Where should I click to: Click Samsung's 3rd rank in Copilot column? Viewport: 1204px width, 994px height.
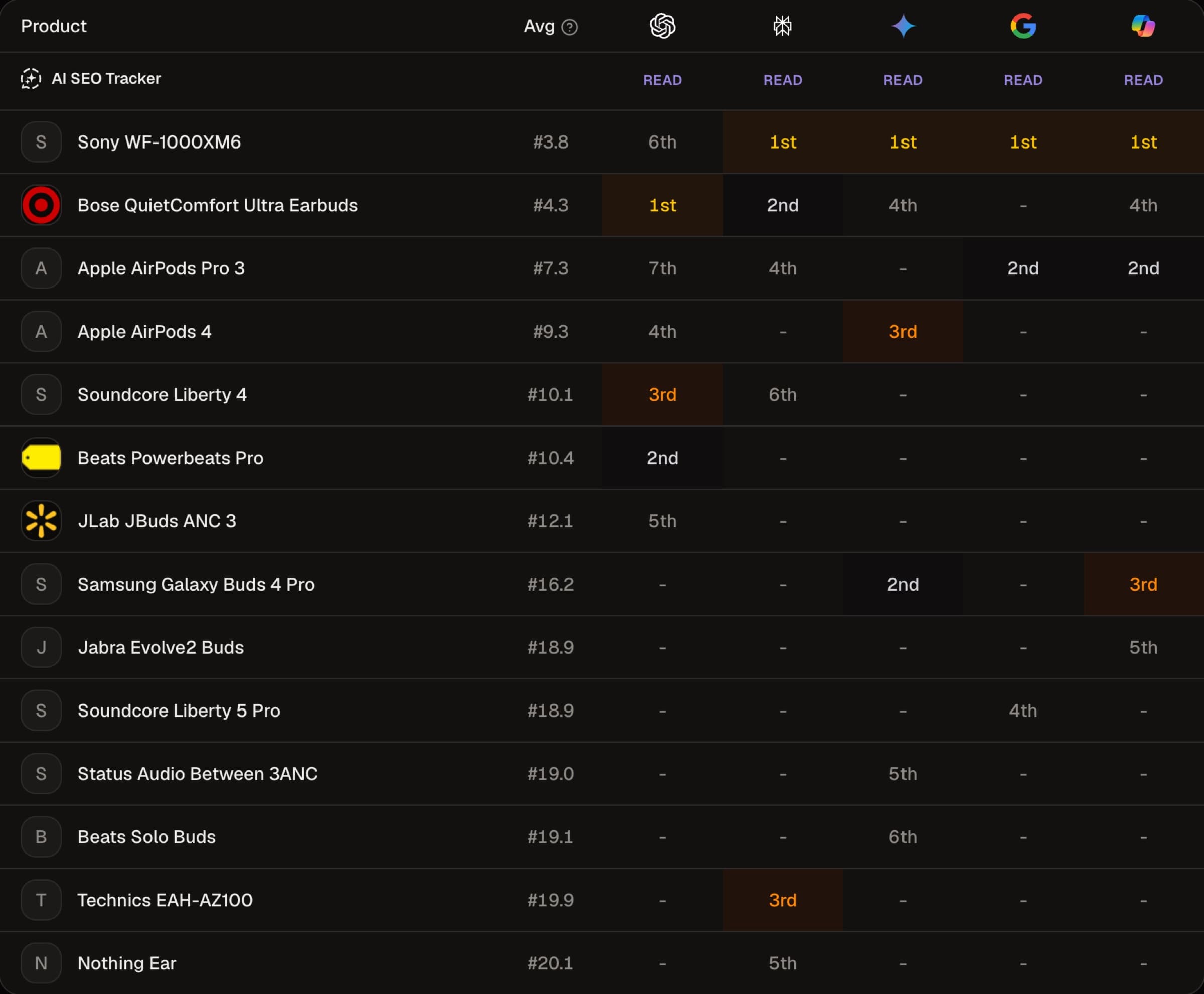point(1143,584)
